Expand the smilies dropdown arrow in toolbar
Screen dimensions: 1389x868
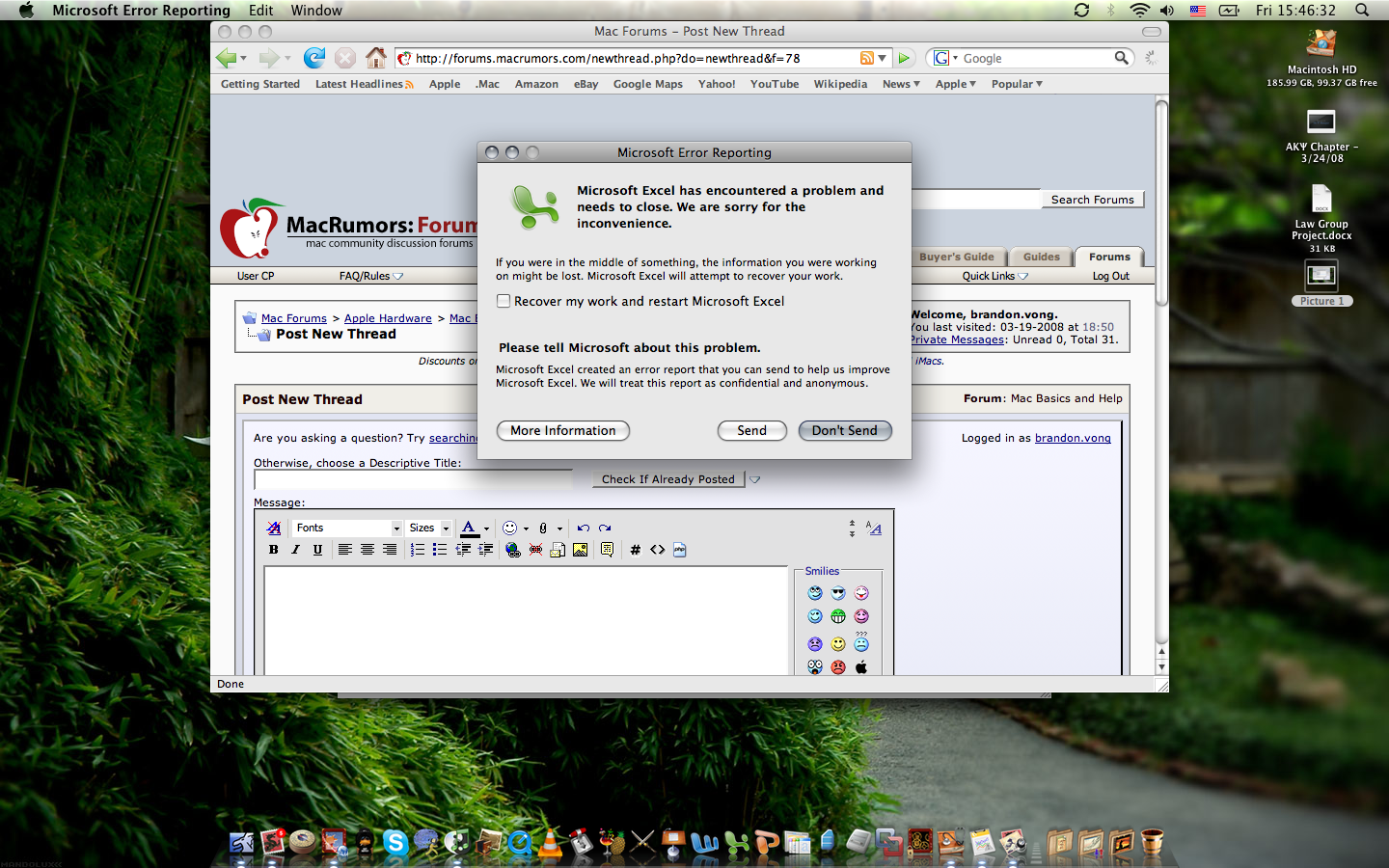click(526, 529)
